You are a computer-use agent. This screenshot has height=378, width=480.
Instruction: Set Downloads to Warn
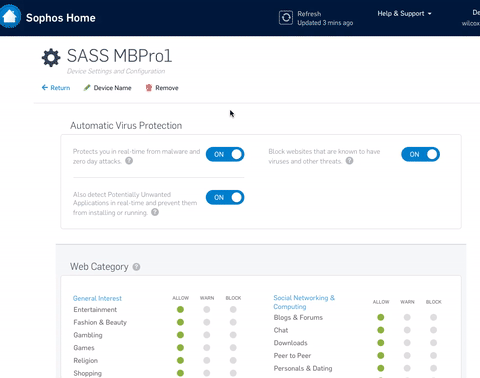(407, 343)
